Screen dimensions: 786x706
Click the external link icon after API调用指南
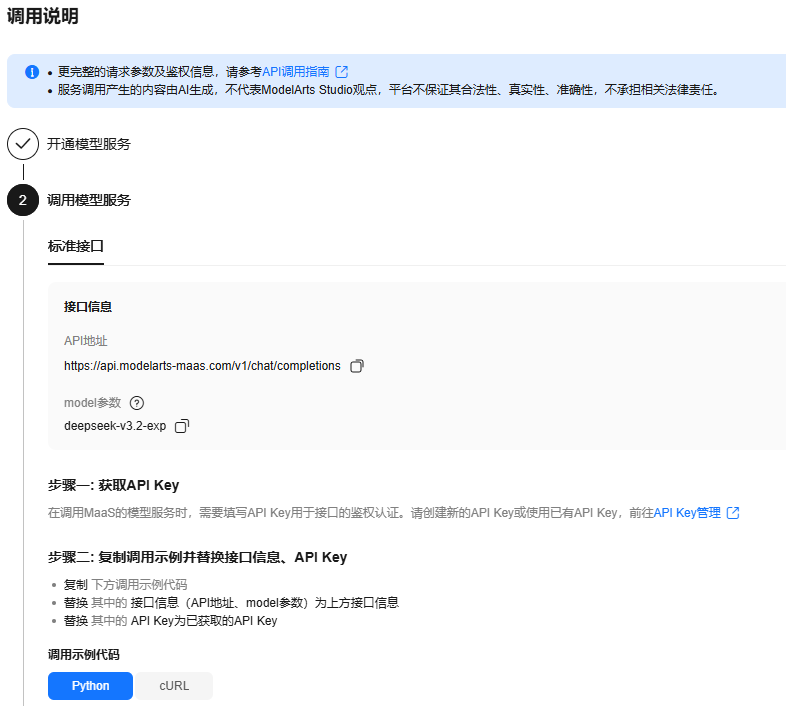click(x=342, y=72)
